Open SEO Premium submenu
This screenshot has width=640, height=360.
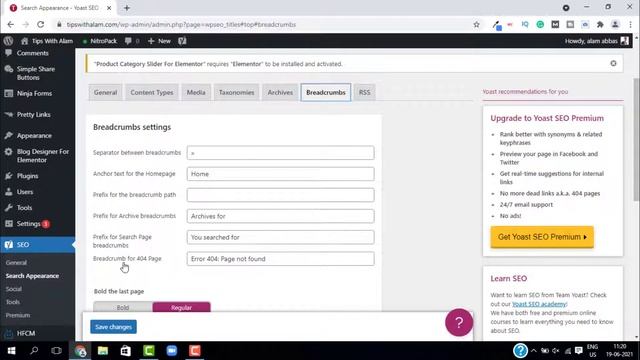click(18, 315)
